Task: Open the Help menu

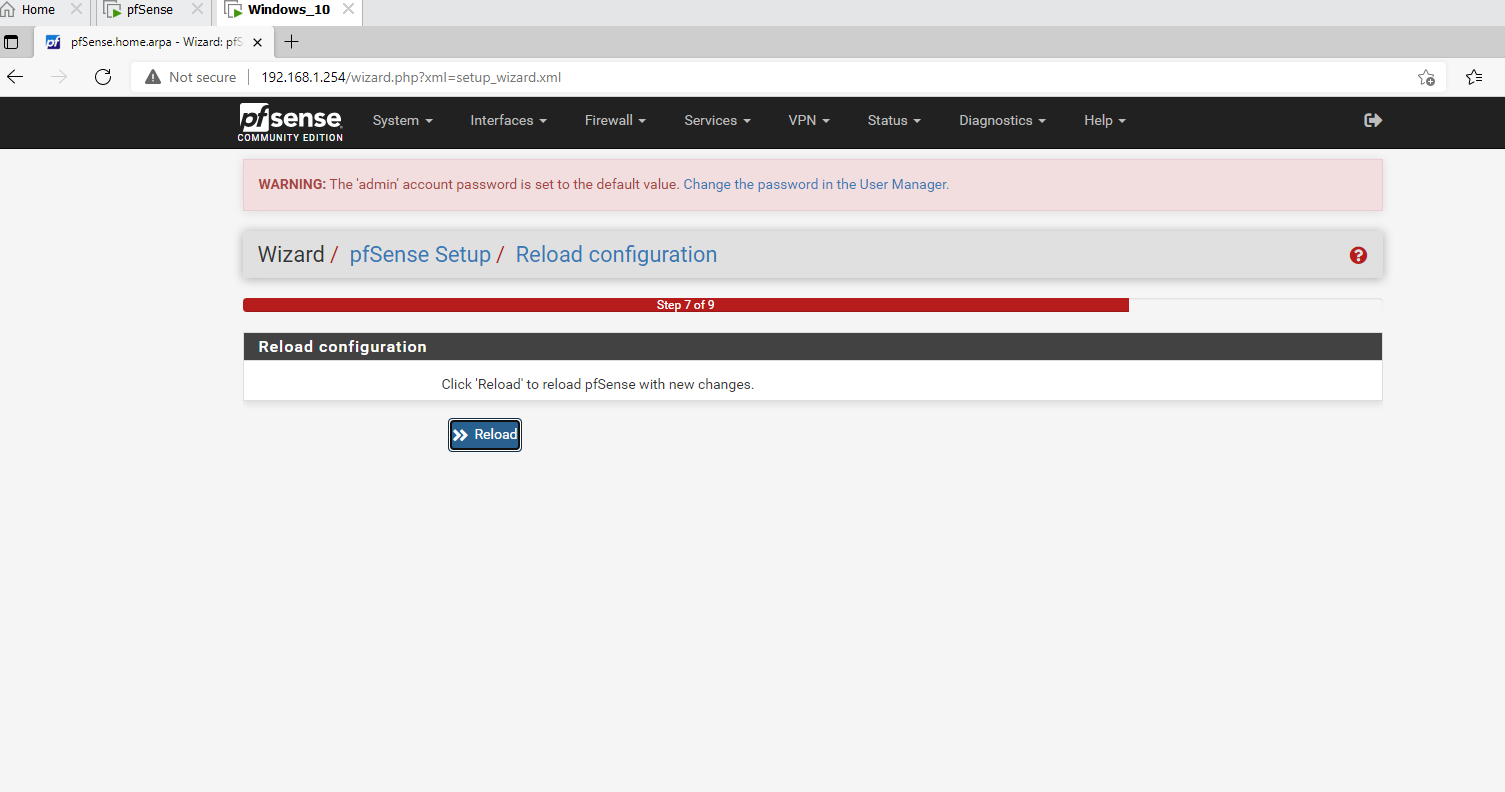Action: [x=1105, y=120]
